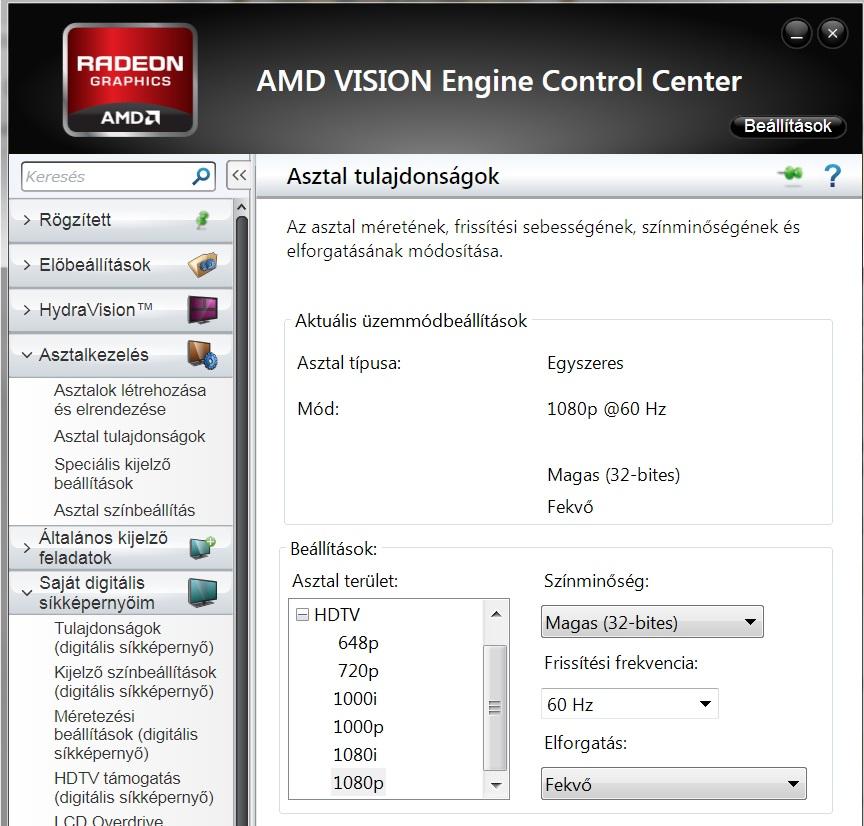Click the resolution list scrollbar thumb
This screenshot has height=826, width=864.
(495, 708)
